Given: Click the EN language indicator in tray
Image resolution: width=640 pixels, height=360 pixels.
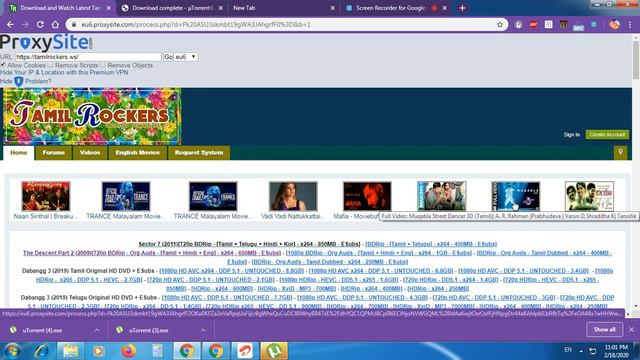Looking at the screenshot, I should (568, 350).
